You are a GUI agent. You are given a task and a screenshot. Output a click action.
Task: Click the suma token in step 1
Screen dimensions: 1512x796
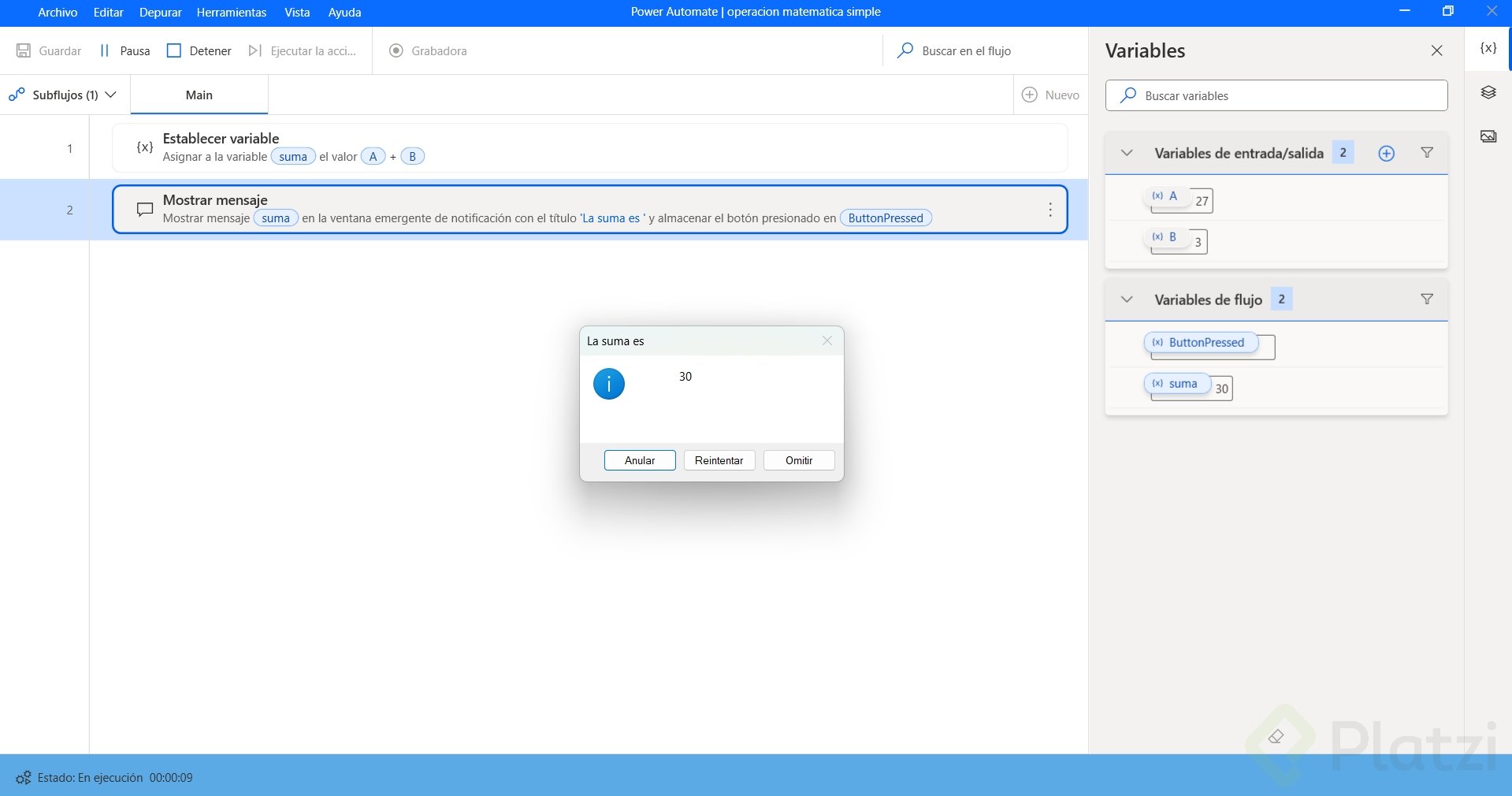click(x=293, y=157)
